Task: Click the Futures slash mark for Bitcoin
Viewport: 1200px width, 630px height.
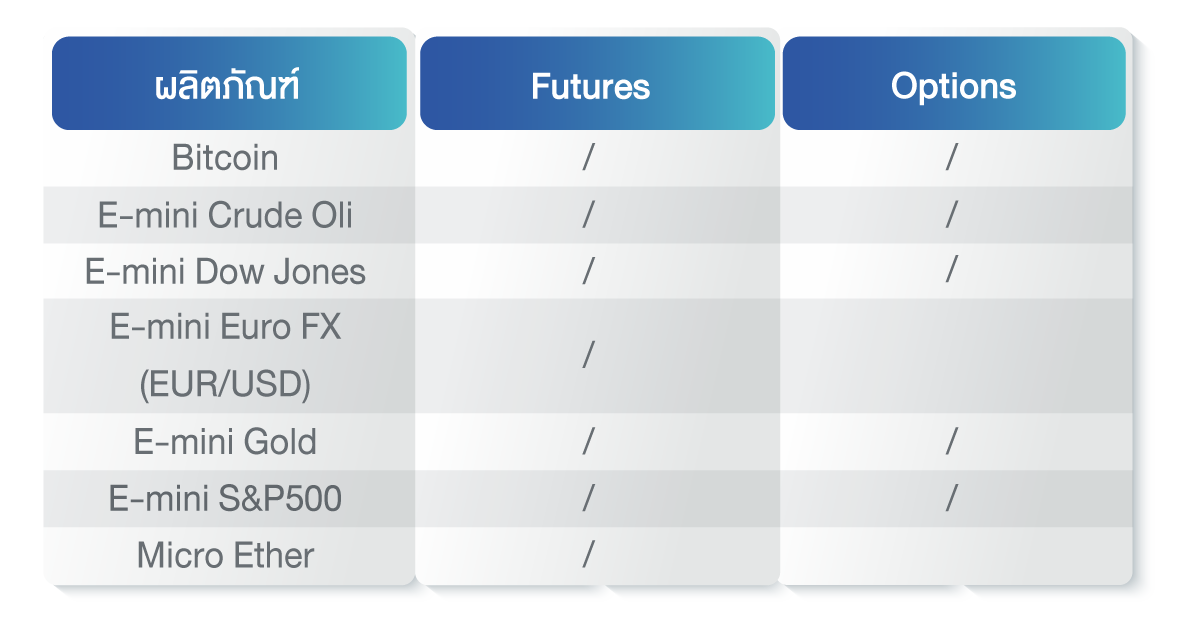Action: [x=589, y=158]
